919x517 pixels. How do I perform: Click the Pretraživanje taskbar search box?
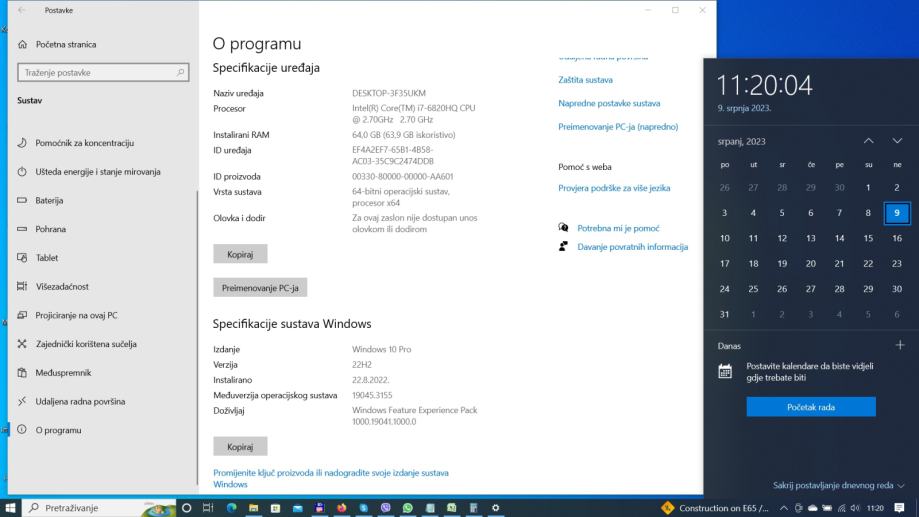98,508
